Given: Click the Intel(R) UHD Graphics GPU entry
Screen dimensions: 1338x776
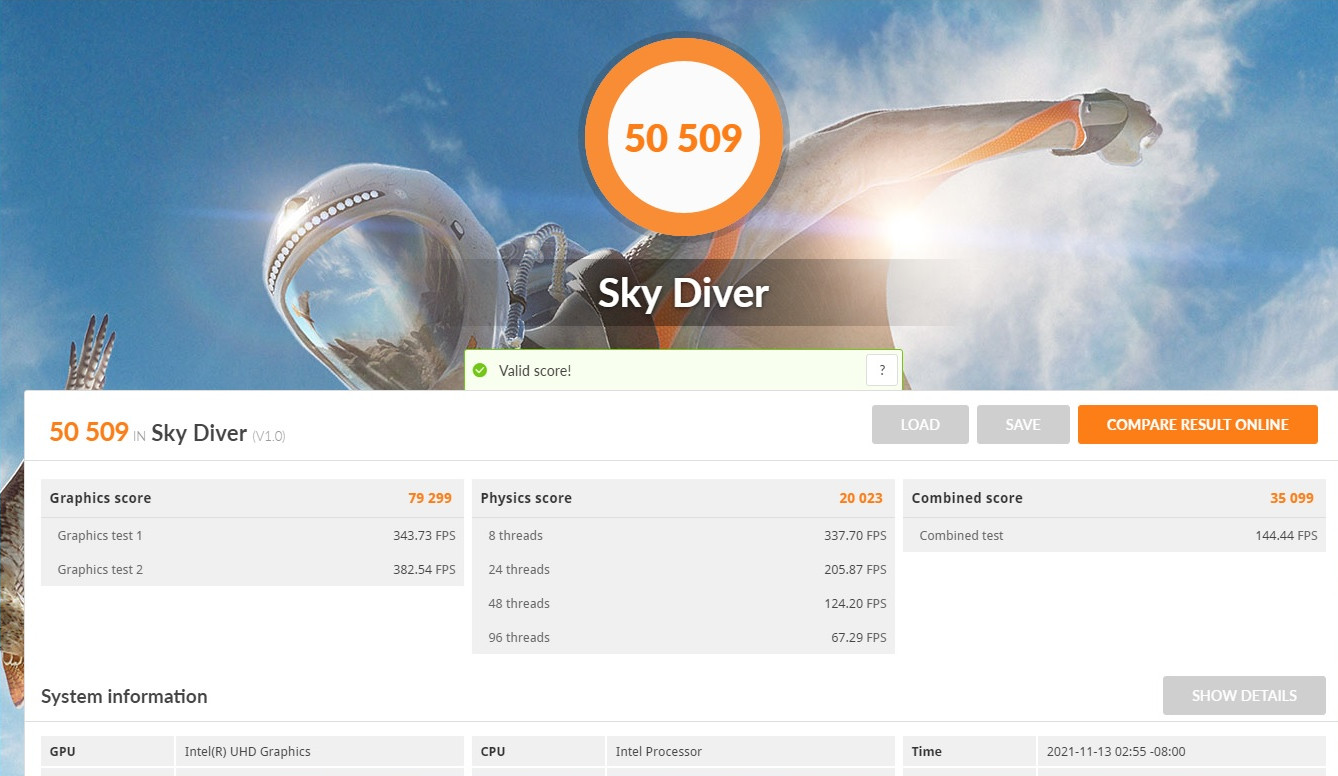Looking at the screenshot, I should point(248,751).
